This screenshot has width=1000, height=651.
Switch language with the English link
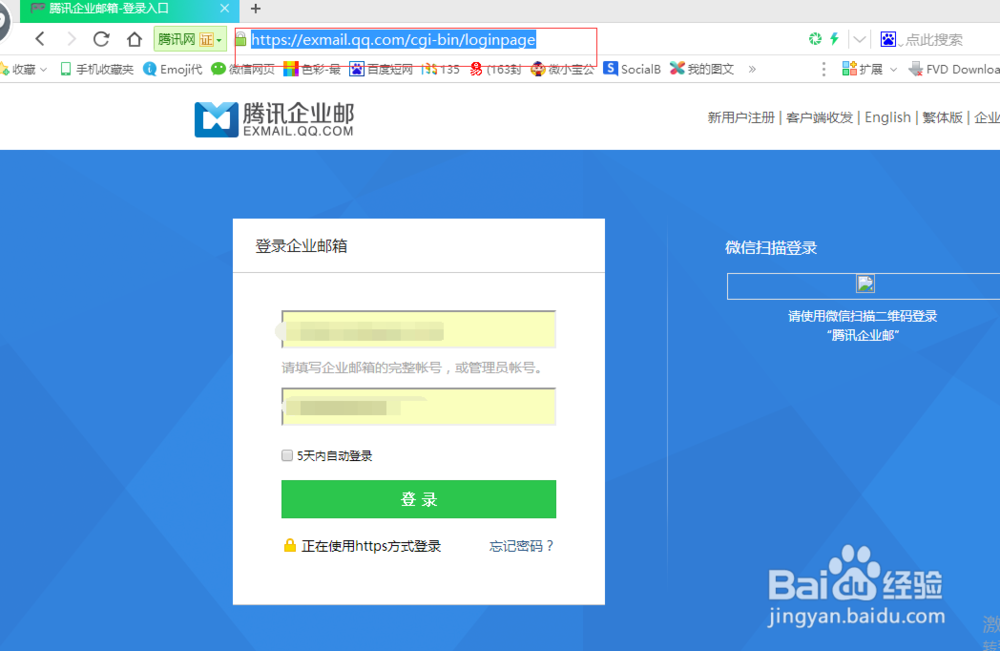[888, 117]
